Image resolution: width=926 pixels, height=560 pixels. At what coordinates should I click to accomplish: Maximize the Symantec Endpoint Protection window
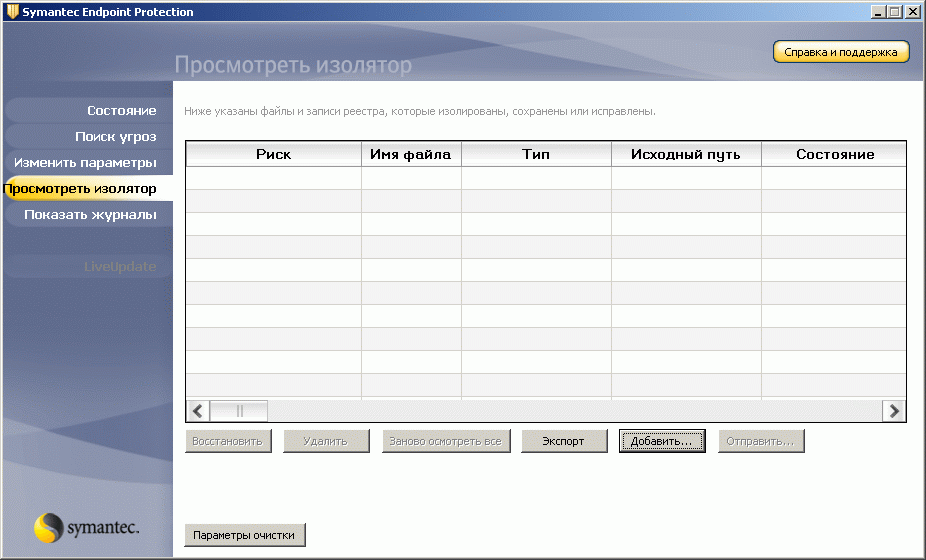[895, 12]
